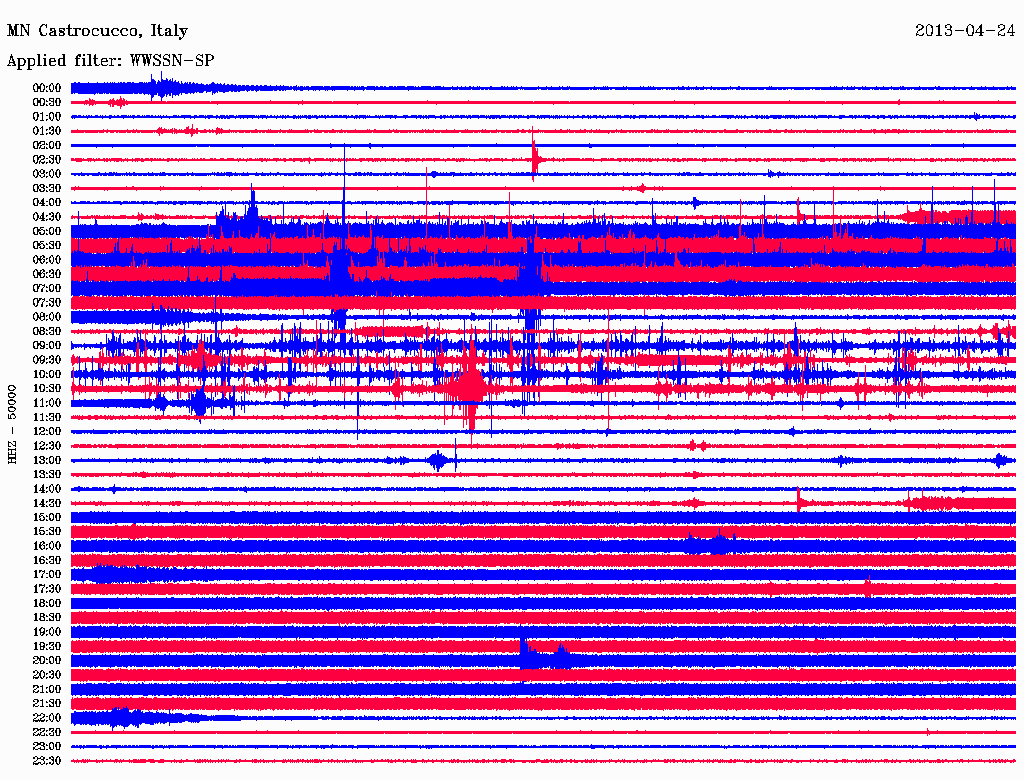Click the 04:30 time label

(x=46, y=217)
